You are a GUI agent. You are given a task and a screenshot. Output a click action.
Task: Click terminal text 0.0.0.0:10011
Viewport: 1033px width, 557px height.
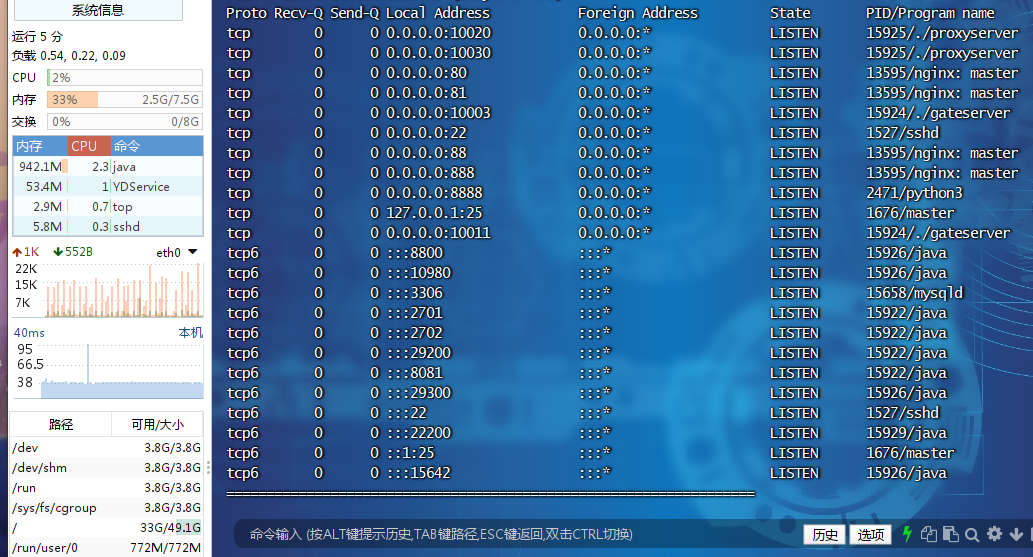pos(438,233)
